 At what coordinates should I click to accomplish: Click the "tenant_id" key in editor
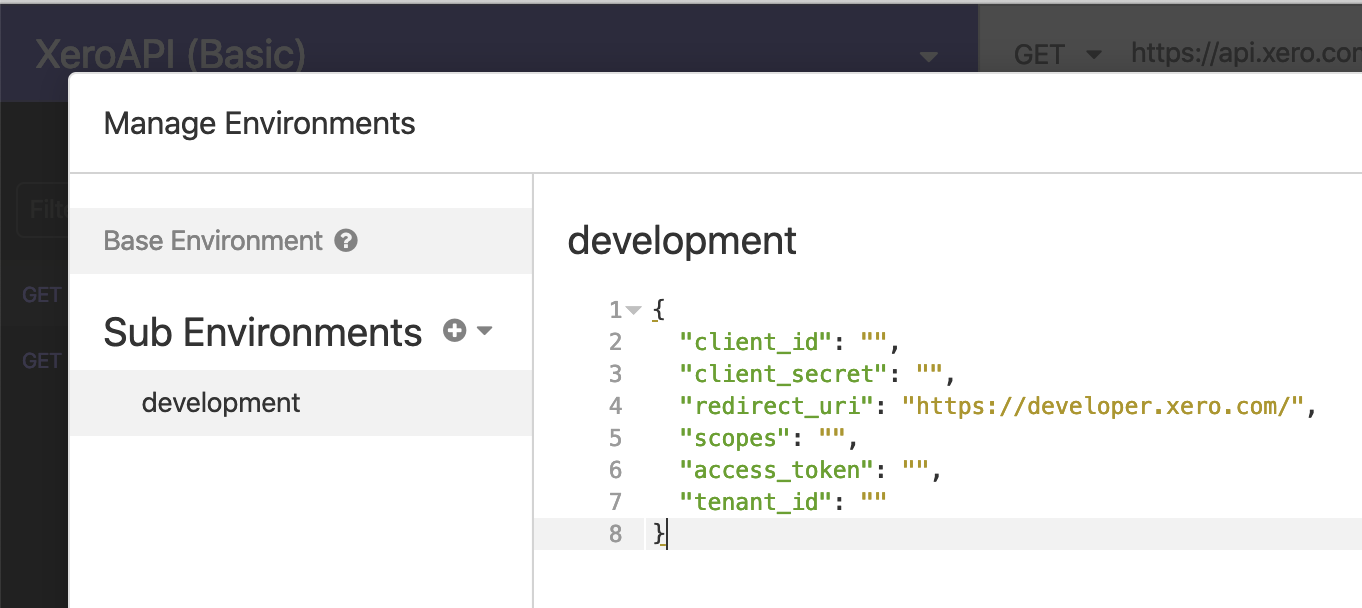(x=757, y=502)
